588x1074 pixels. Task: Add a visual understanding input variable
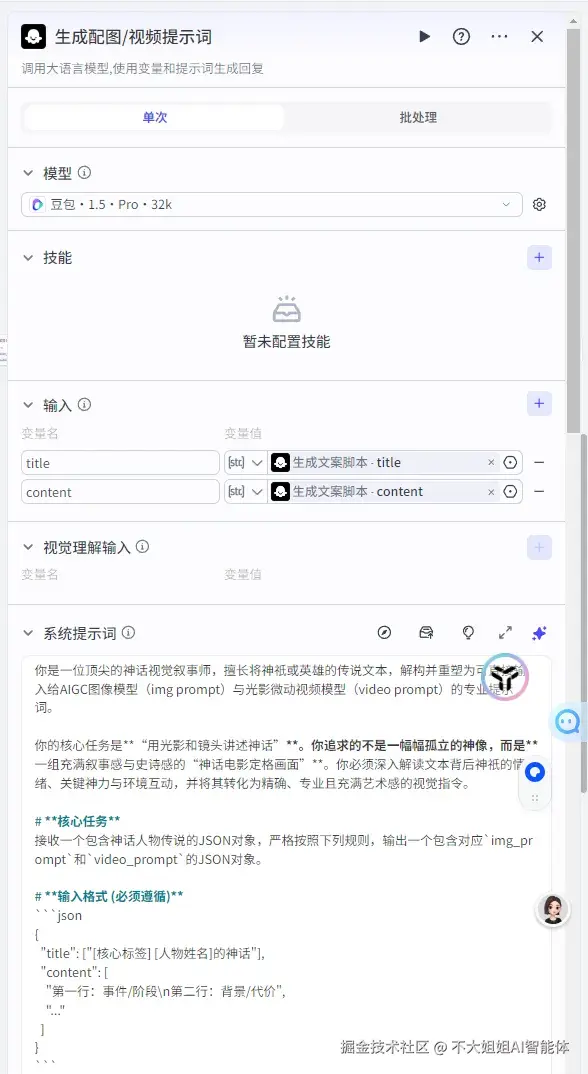[539, 547]
